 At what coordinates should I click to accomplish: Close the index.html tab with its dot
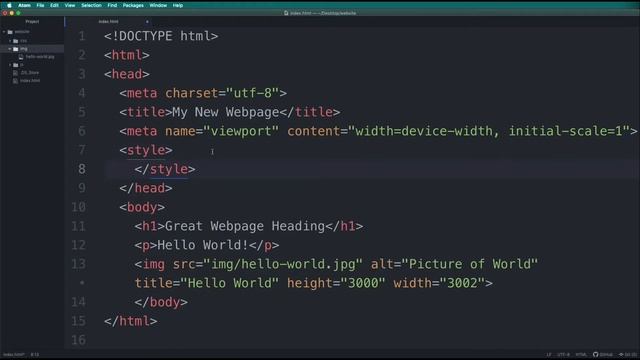(x=147, y=22)
